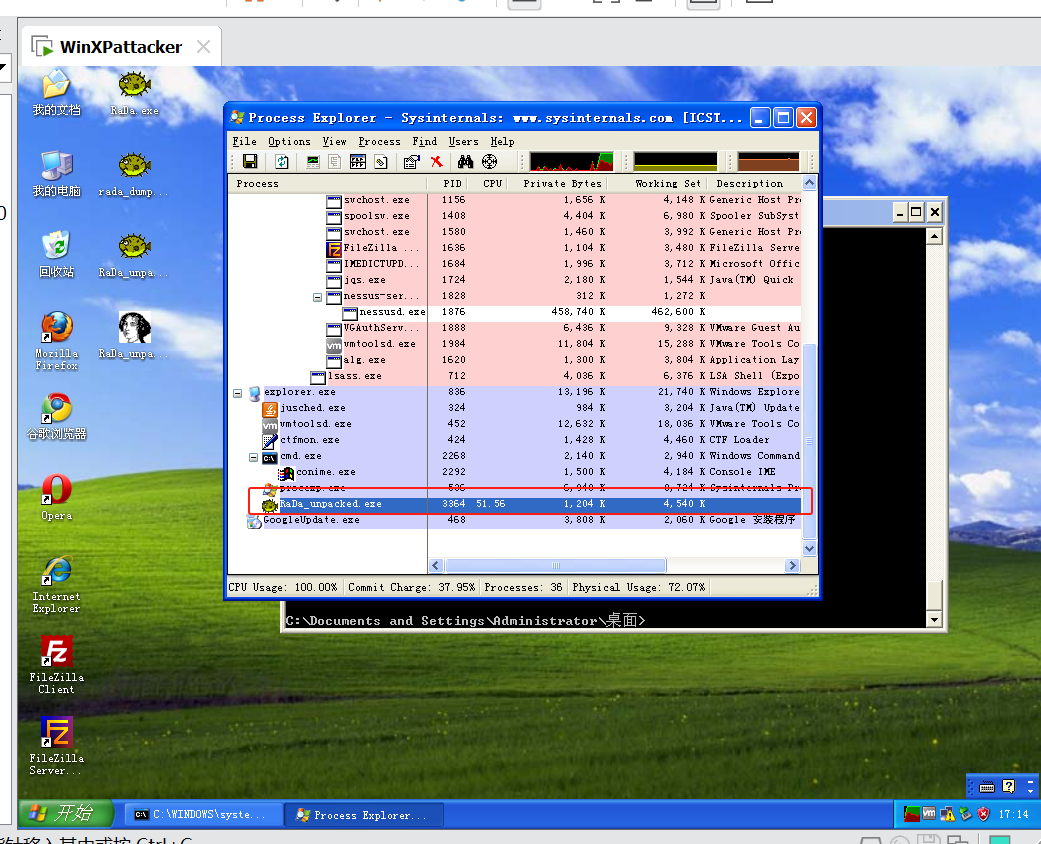Screen dimensions: 1041x844
Task: Click the Refresh Now toolbar icon
Action: tap(282, 161)
